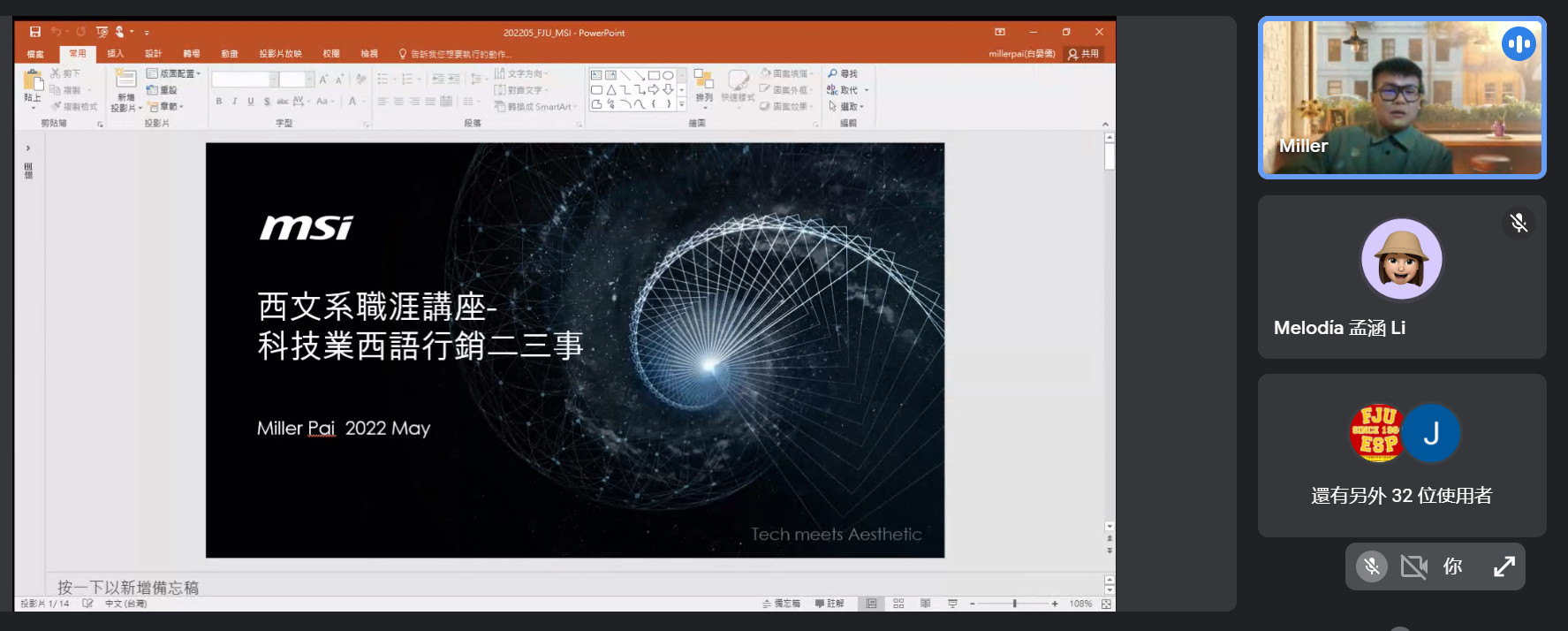Toggle your microphone in the meeting bar
This screenshot has height=631, width=1568.
(1372, 566)
